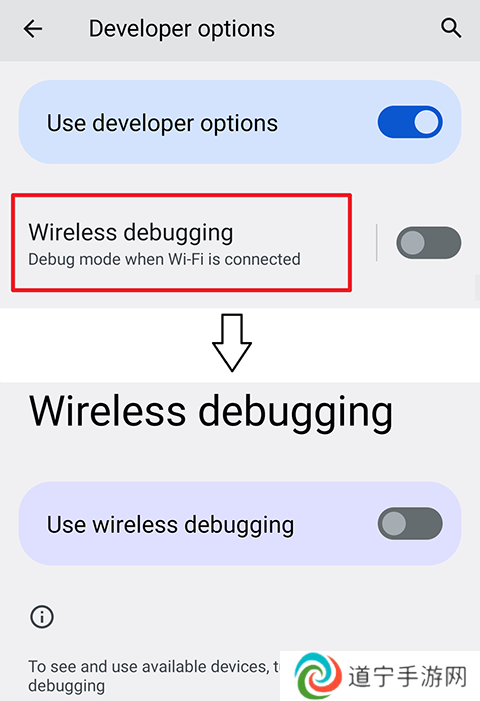Switch on Use wireless debugging toggle
Screen dimensions: 480x701
pos(410,524)
